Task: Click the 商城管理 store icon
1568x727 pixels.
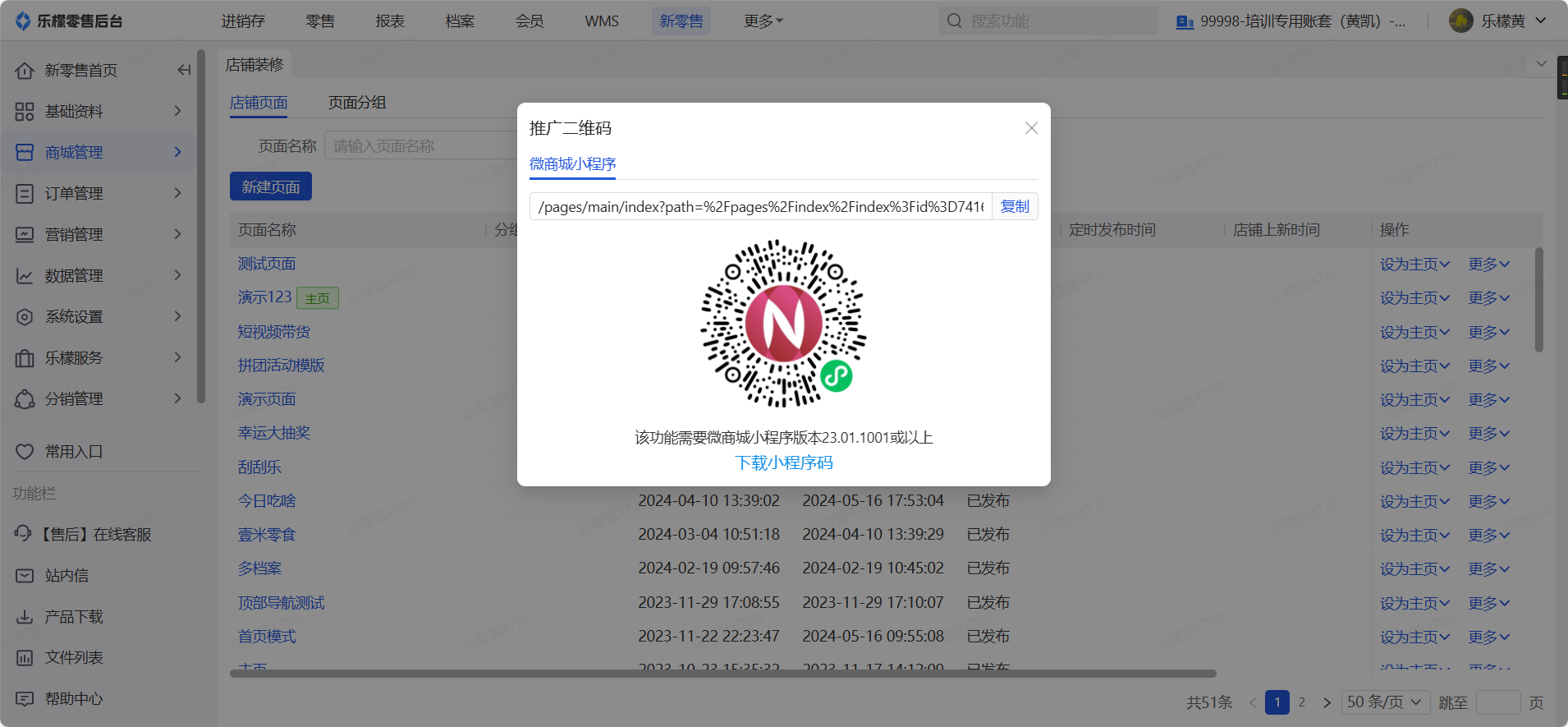Action: [25, 153]
